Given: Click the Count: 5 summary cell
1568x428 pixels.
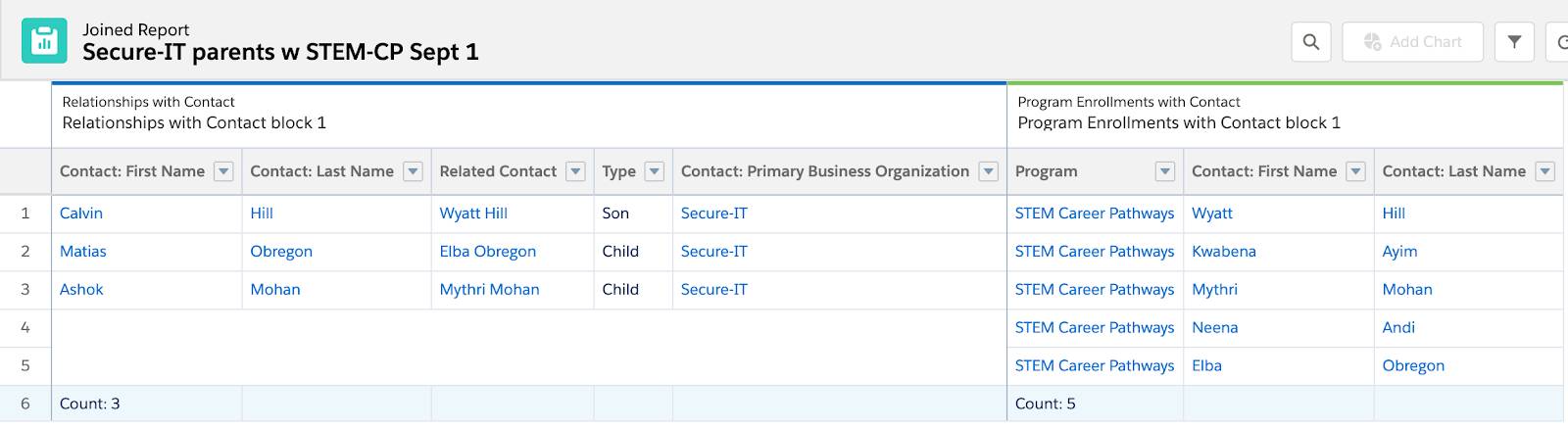Looking at the screenshot, I should [1095, 404].
